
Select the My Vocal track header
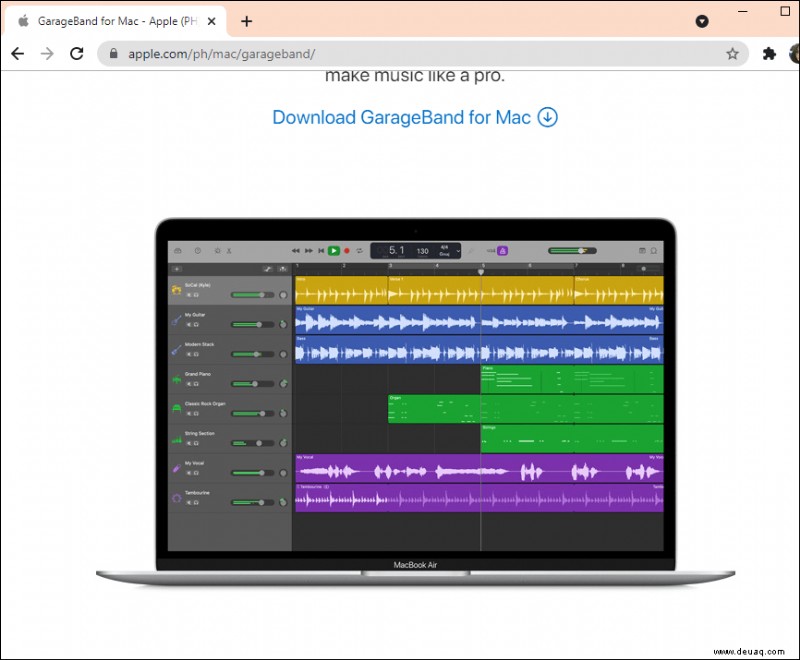230,468
